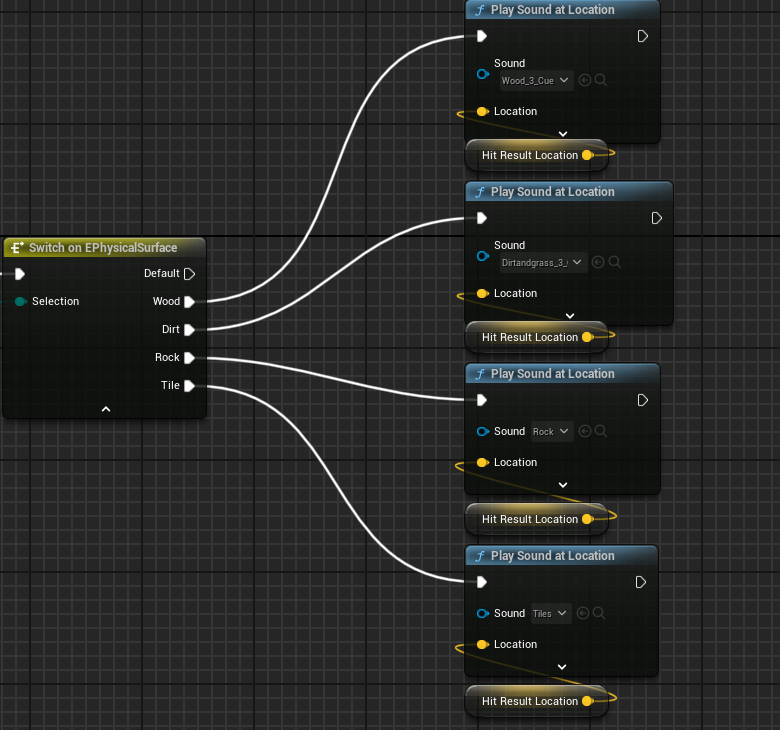Click output exec pin of Dirtandgrass sound node
780x730 pixels.
(x=656, y=218)
